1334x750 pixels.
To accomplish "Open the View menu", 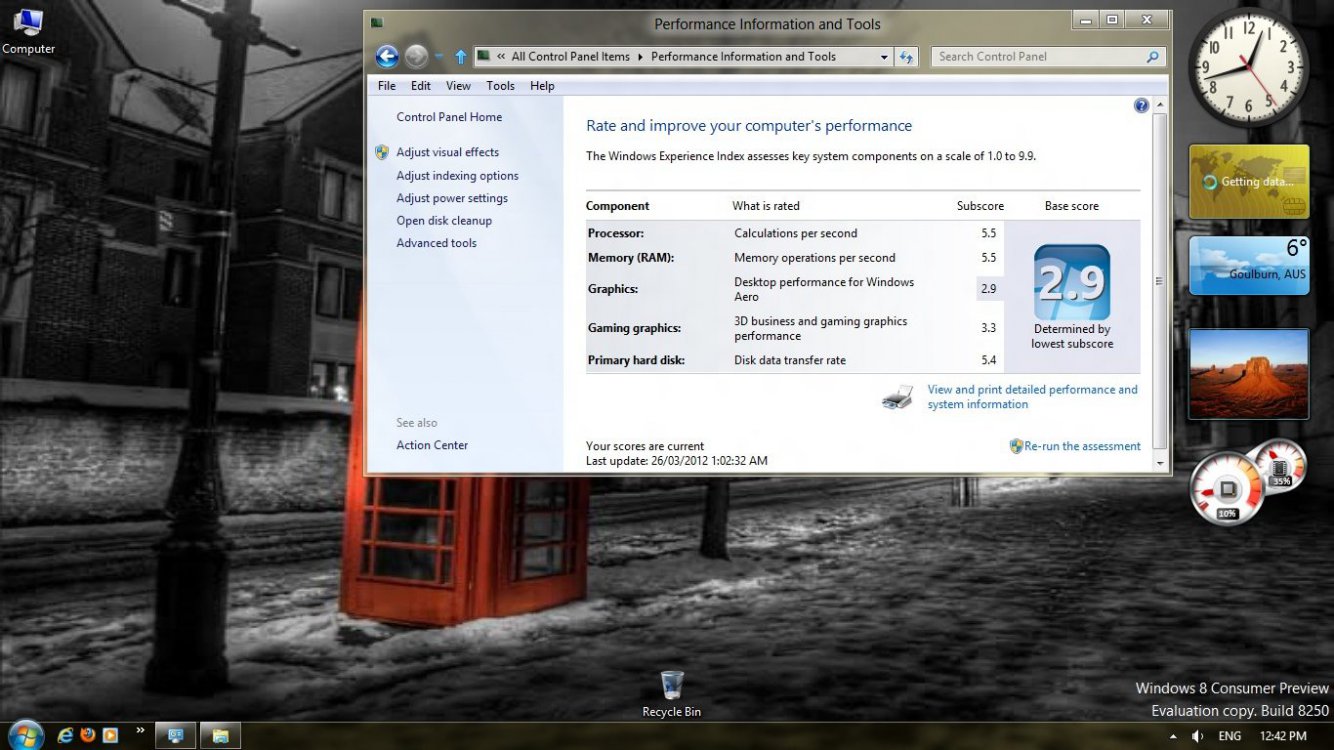I will pyautogui.click(x=458, y=86).
